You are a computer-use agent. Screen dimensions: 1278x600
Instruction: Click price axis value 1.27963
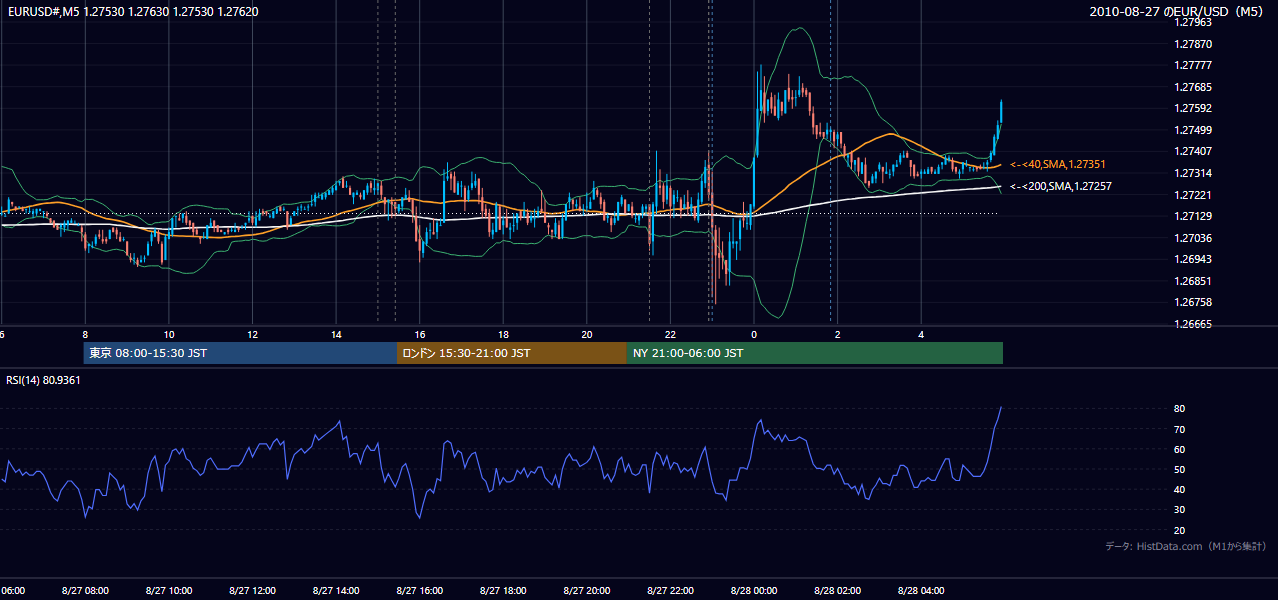(1195, 22)
